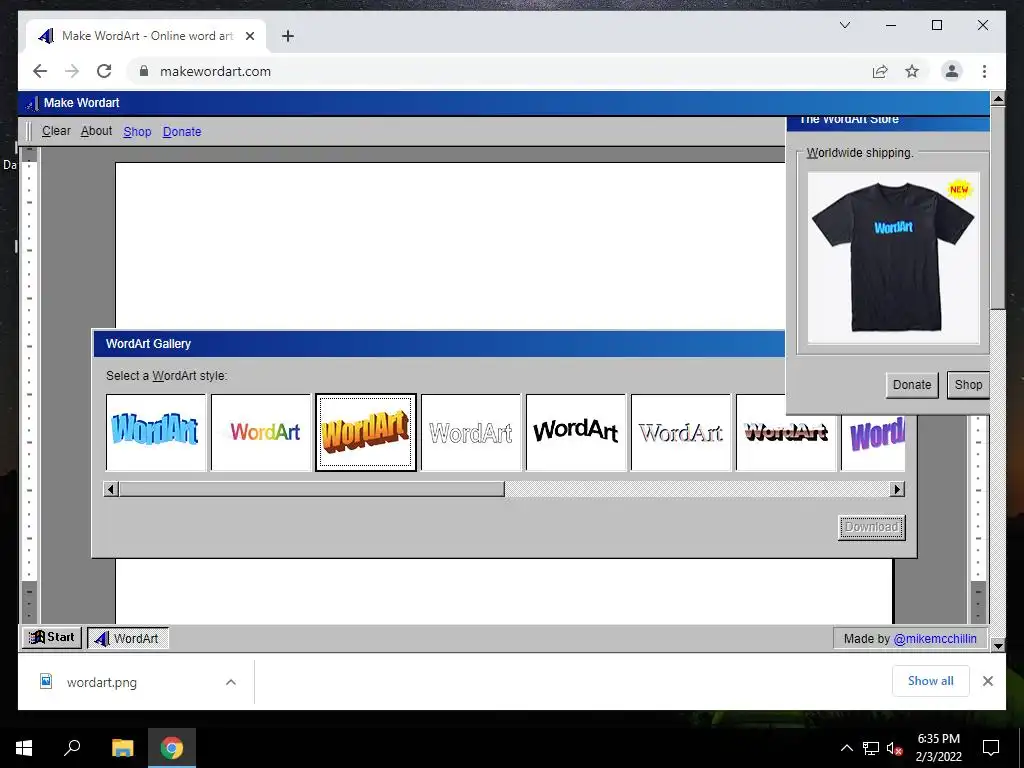Open a new browser tab
This screenshot has height=768, width=1024.
[x=287, y=36]
